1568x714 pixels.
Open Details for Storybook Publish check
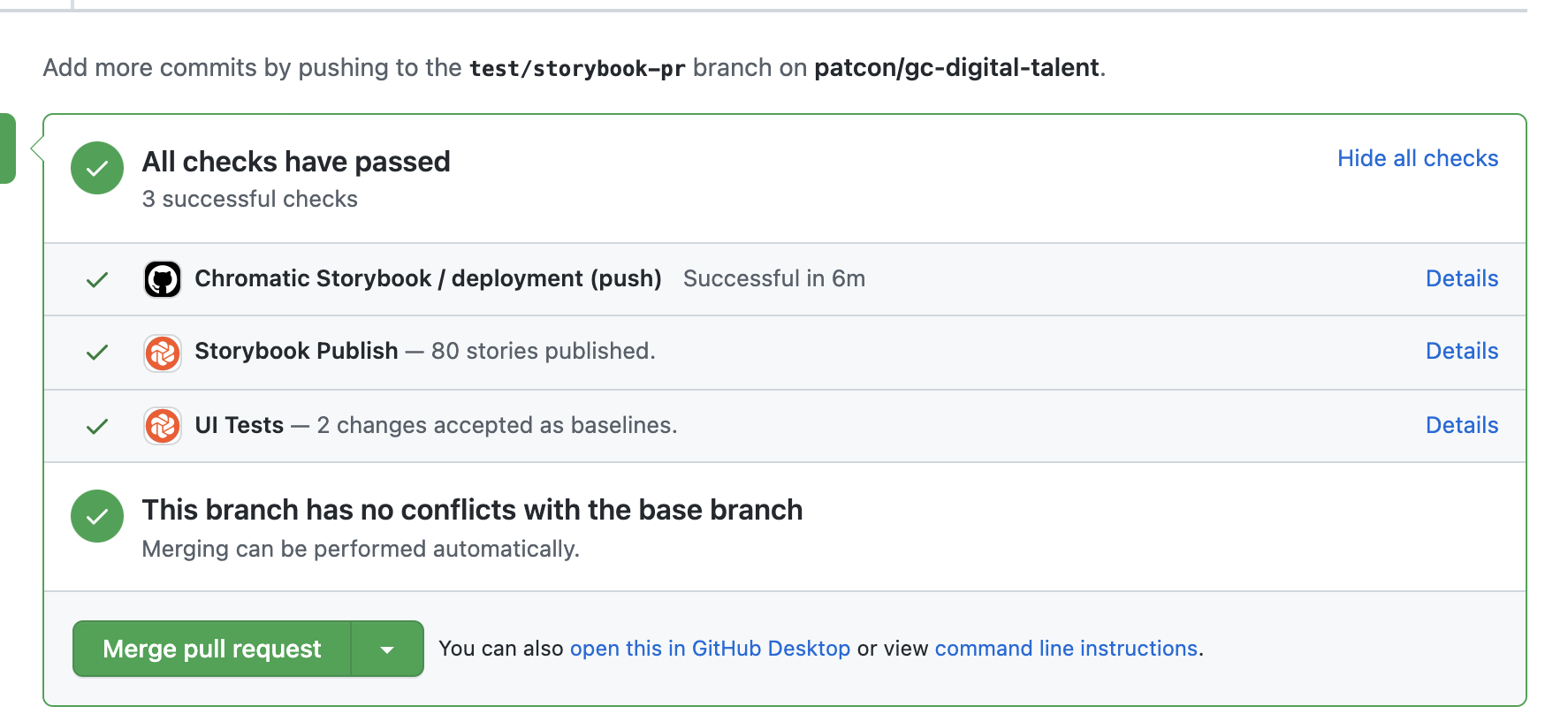coord(1462,351)
